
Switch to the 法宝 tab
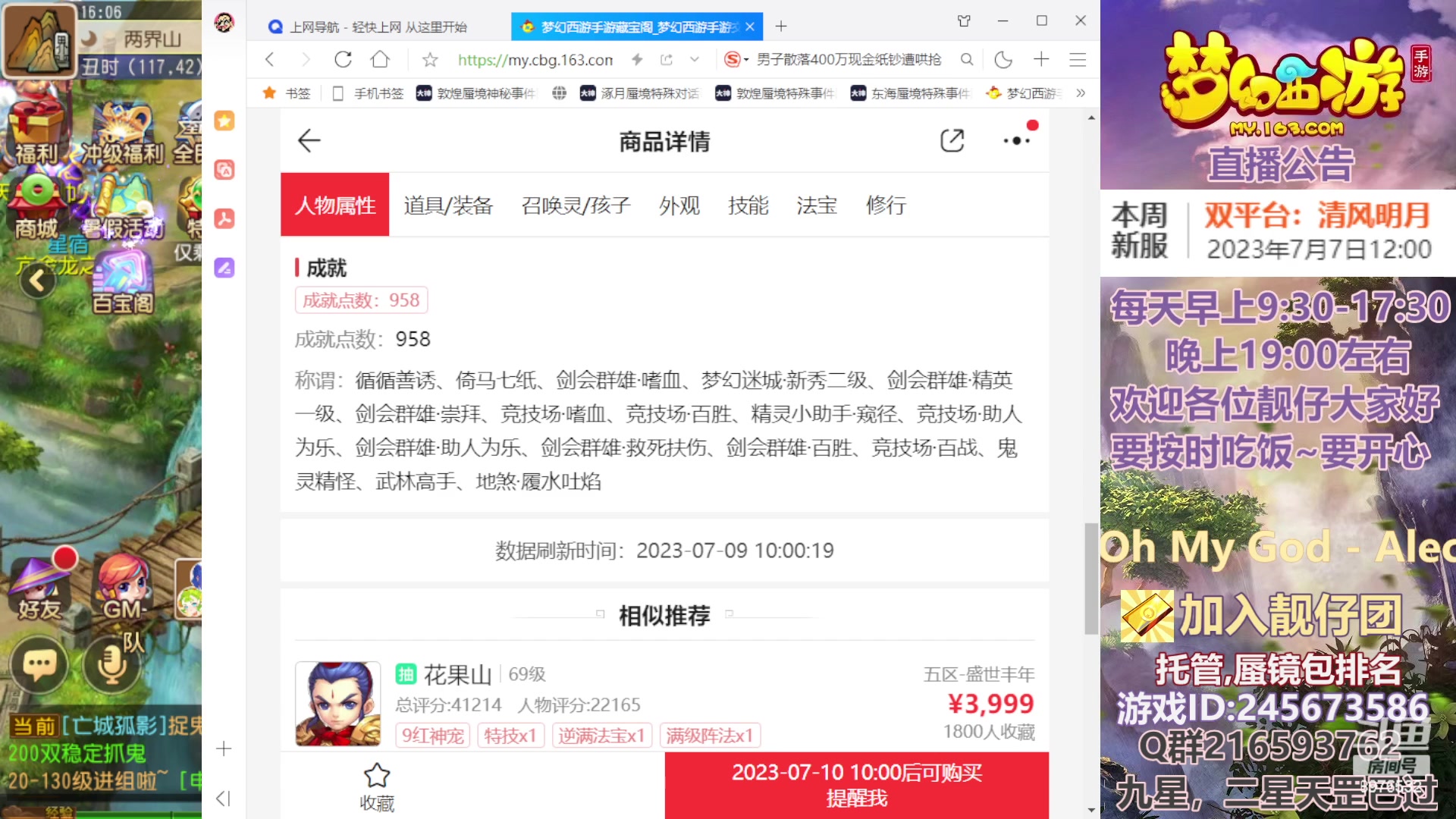click(x=817, y=206)
